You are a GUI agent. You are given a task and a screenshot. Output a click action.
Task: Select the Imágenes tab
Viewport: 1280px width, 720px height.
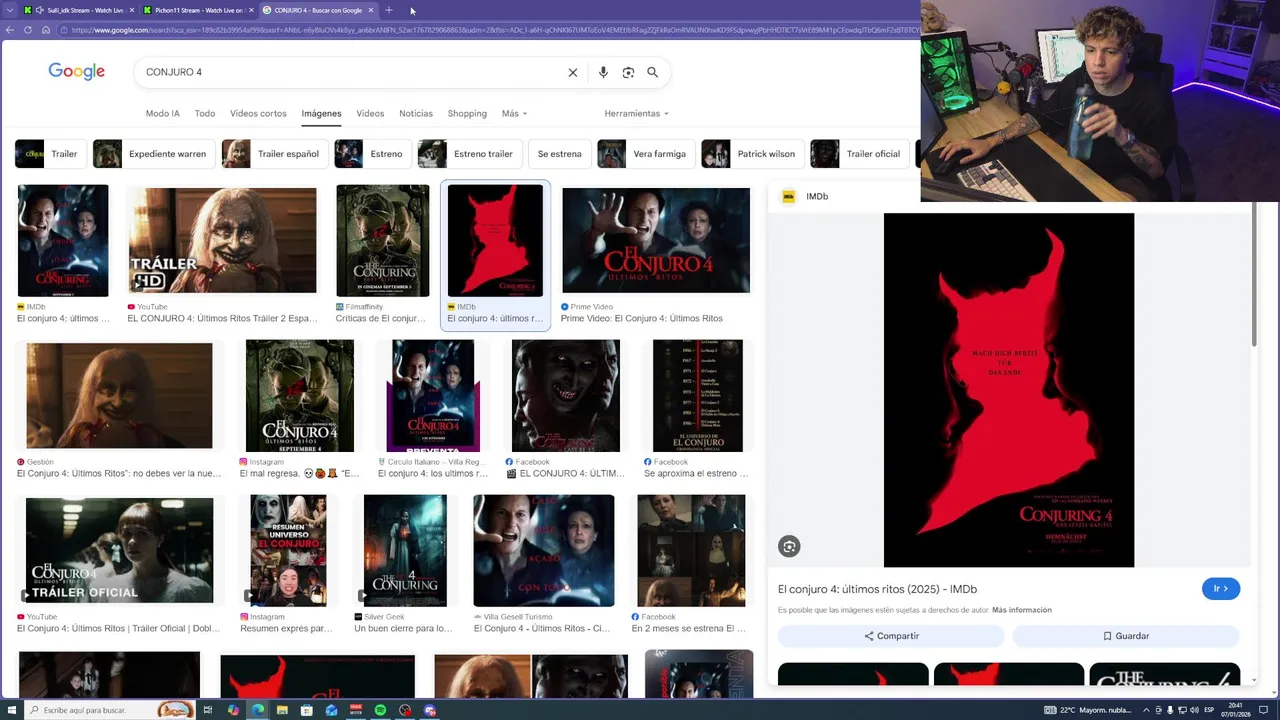tap(321, 113)
